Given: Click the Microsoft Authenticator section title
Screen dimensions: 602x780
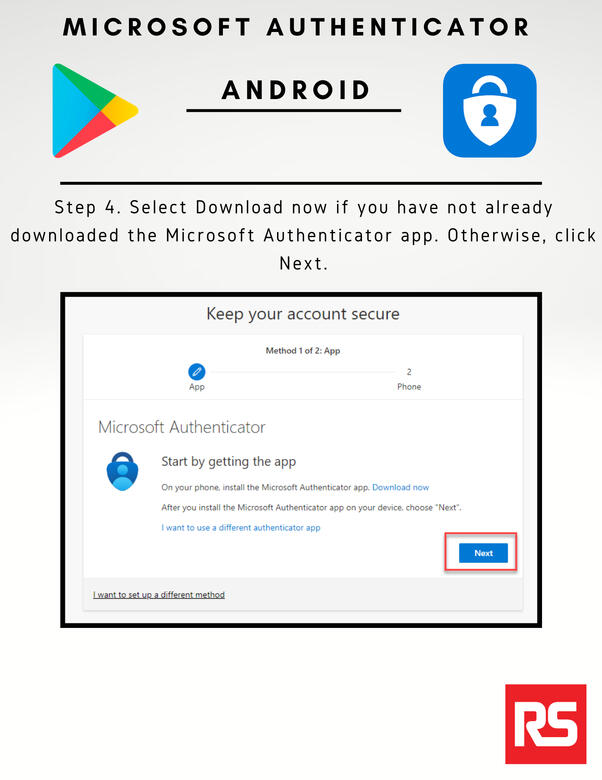Looking at the screenshot, I should click(x=182, y=427).
